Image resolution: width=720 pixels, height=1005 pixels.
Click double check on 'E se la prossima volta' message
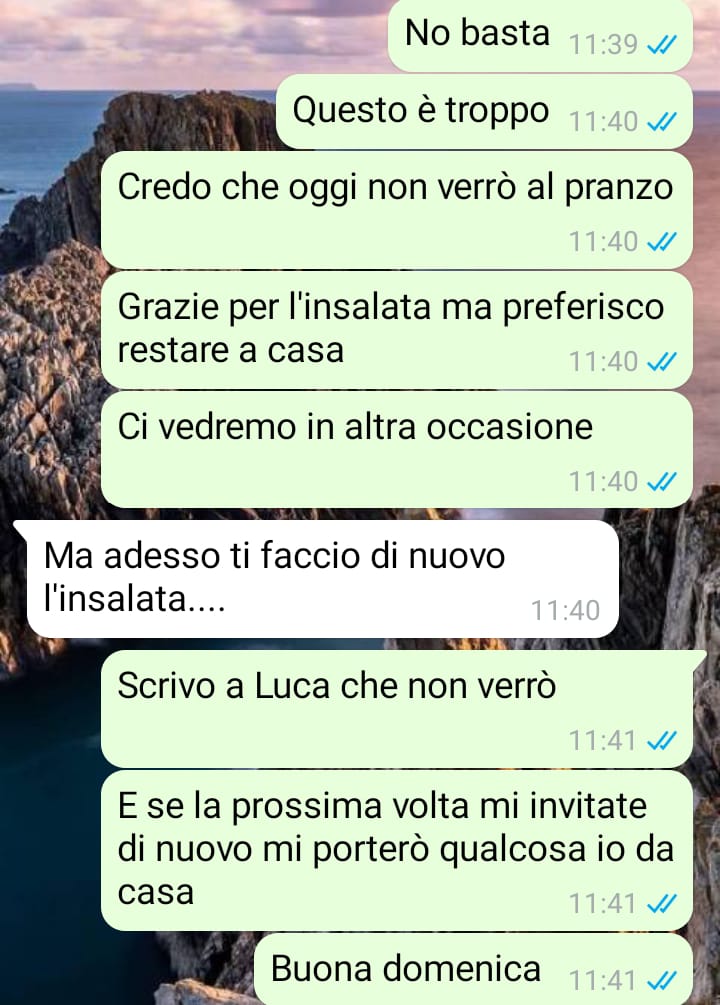662,904
